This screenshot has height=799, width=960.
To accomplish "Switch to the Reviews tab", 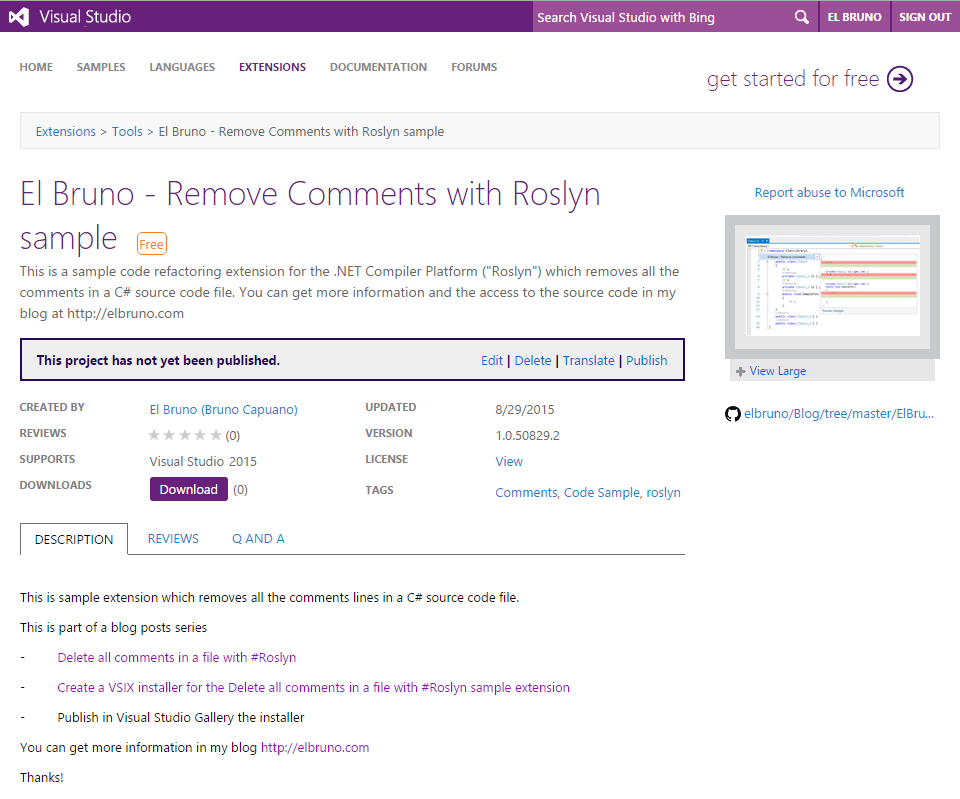I will 173,538.
